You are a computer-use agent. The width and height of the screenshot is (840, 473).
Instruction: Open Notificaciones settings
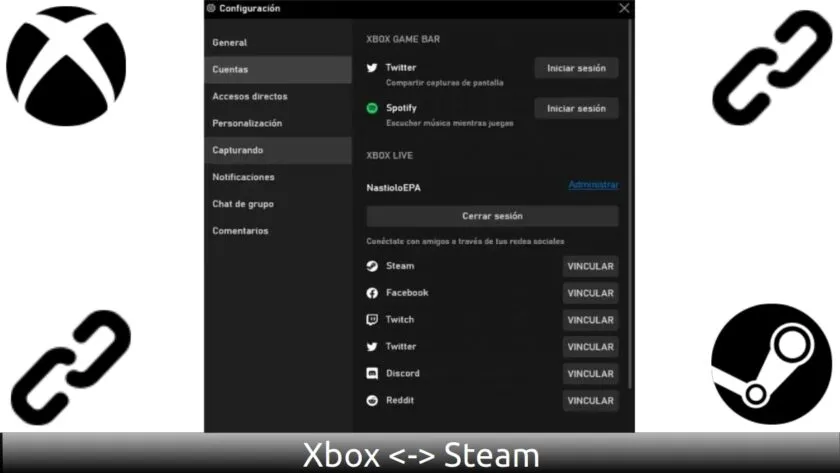click(278, 177)
